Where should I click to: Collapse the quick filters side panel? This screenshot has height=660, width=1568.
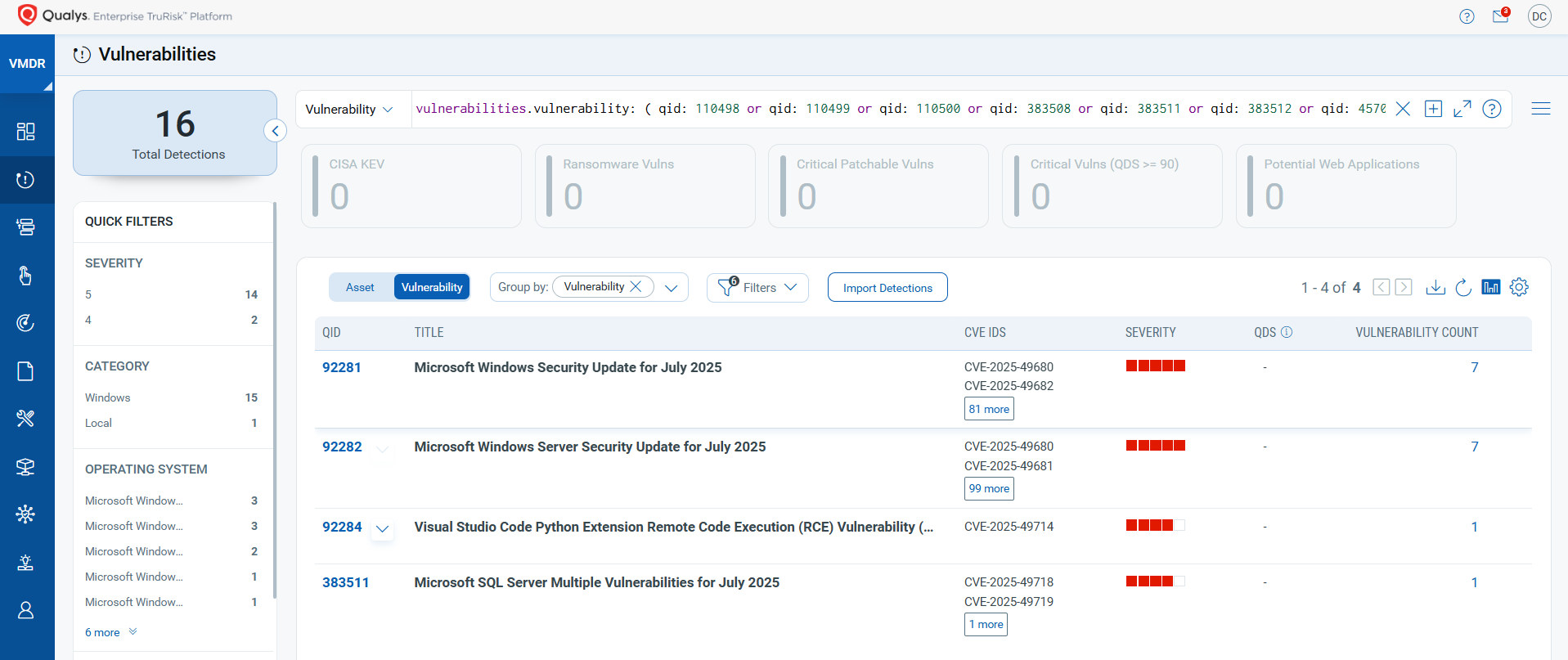coord(276,131)
